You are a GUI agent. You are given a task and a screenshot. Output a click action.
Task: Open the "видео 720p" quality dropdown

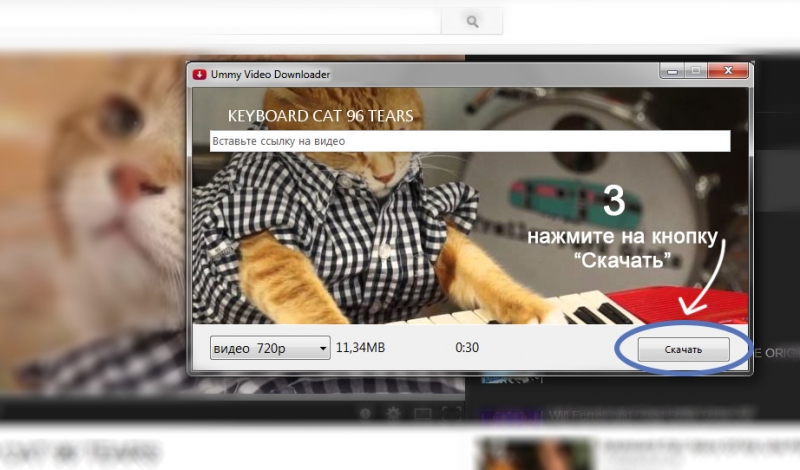[270, 348]
